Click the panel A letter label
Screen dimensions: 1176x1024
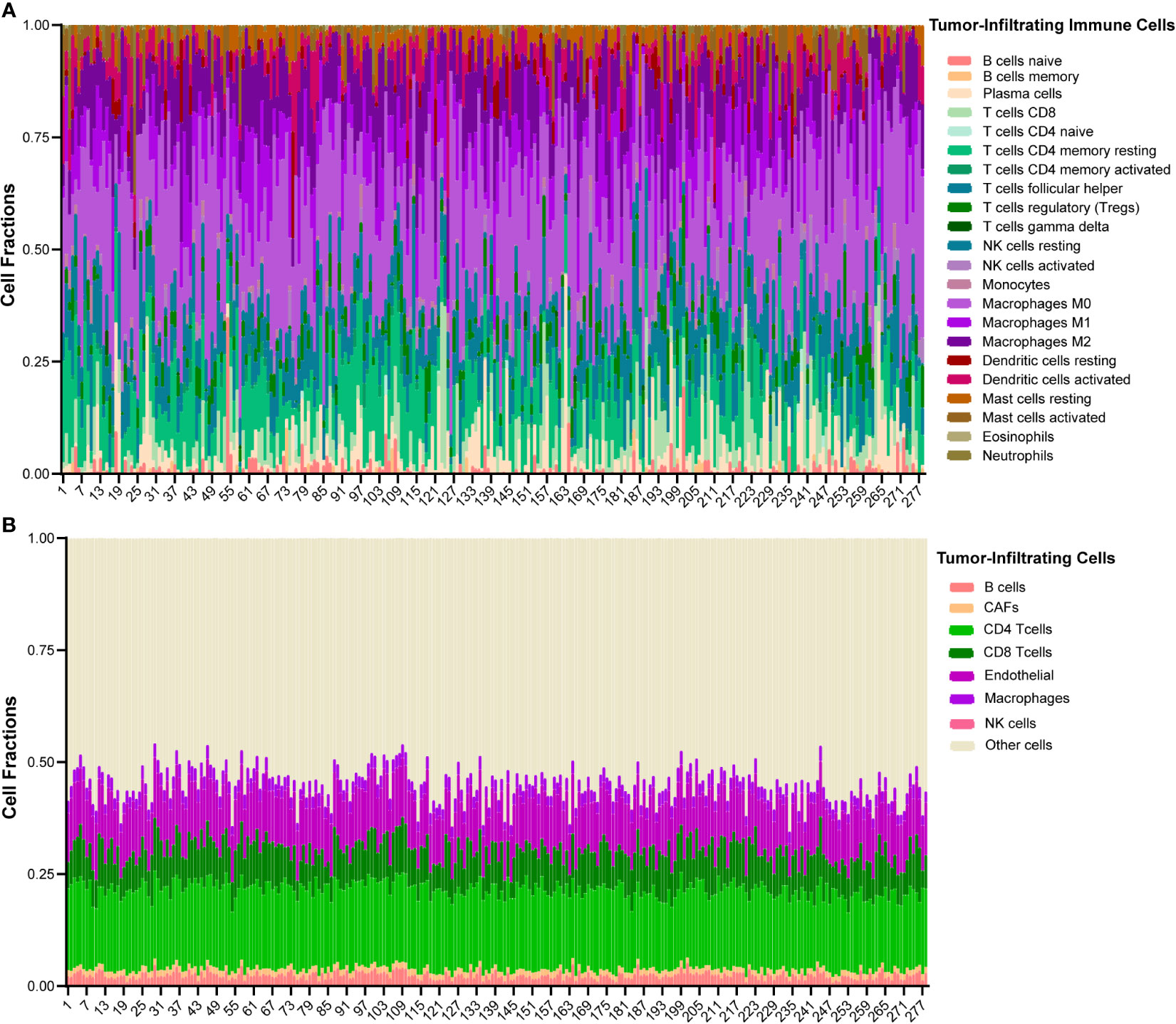[x=9, y=11]
